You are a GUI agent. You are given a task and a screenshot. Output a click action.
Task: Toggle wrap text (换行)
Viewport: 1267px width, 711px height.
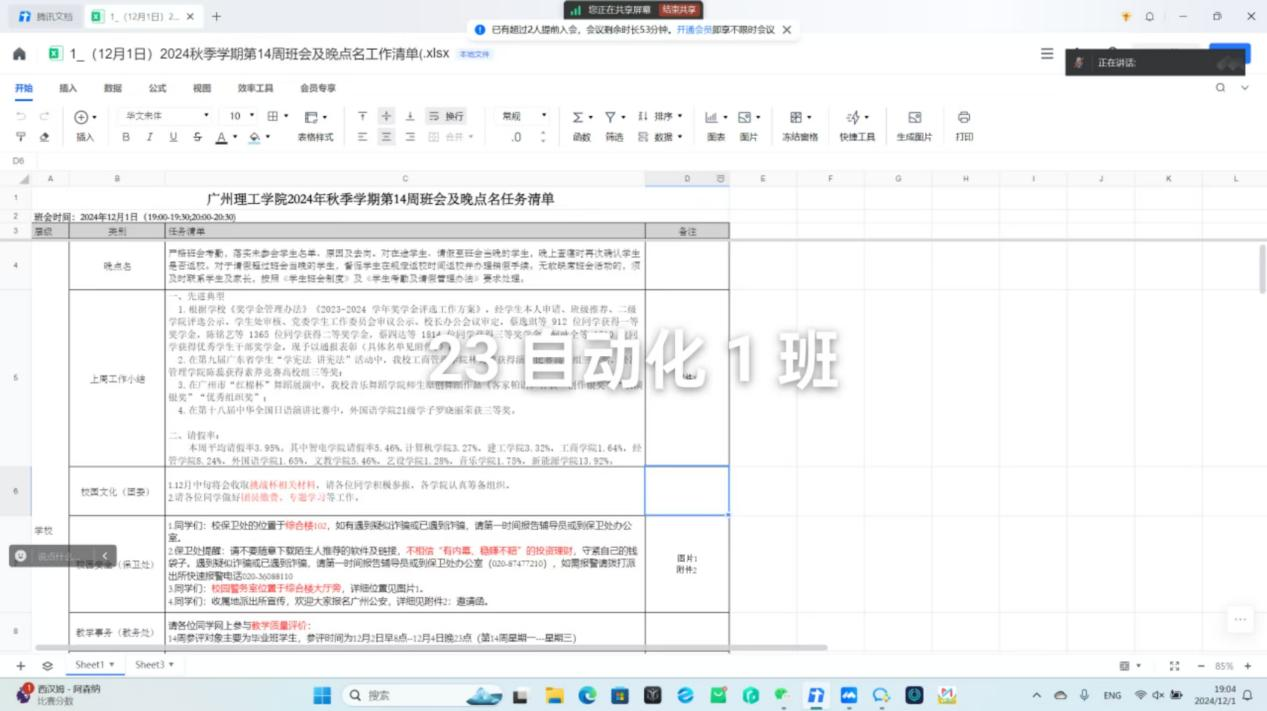(446, 116)
